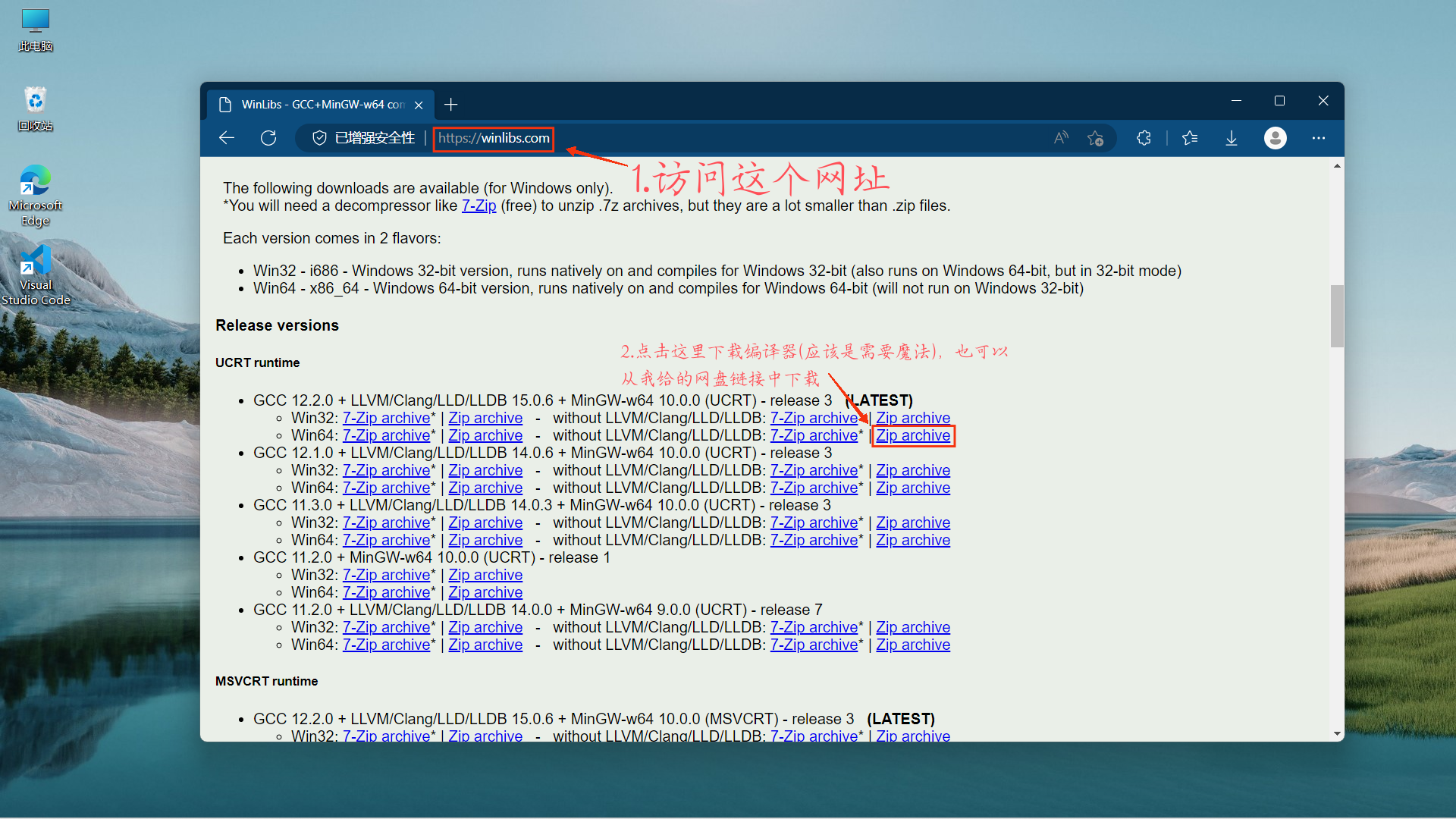The width and height of the screenshot is (1456, 819).
Task: Add this page to favorites star icon
Action: click(x=1095, y=138)
